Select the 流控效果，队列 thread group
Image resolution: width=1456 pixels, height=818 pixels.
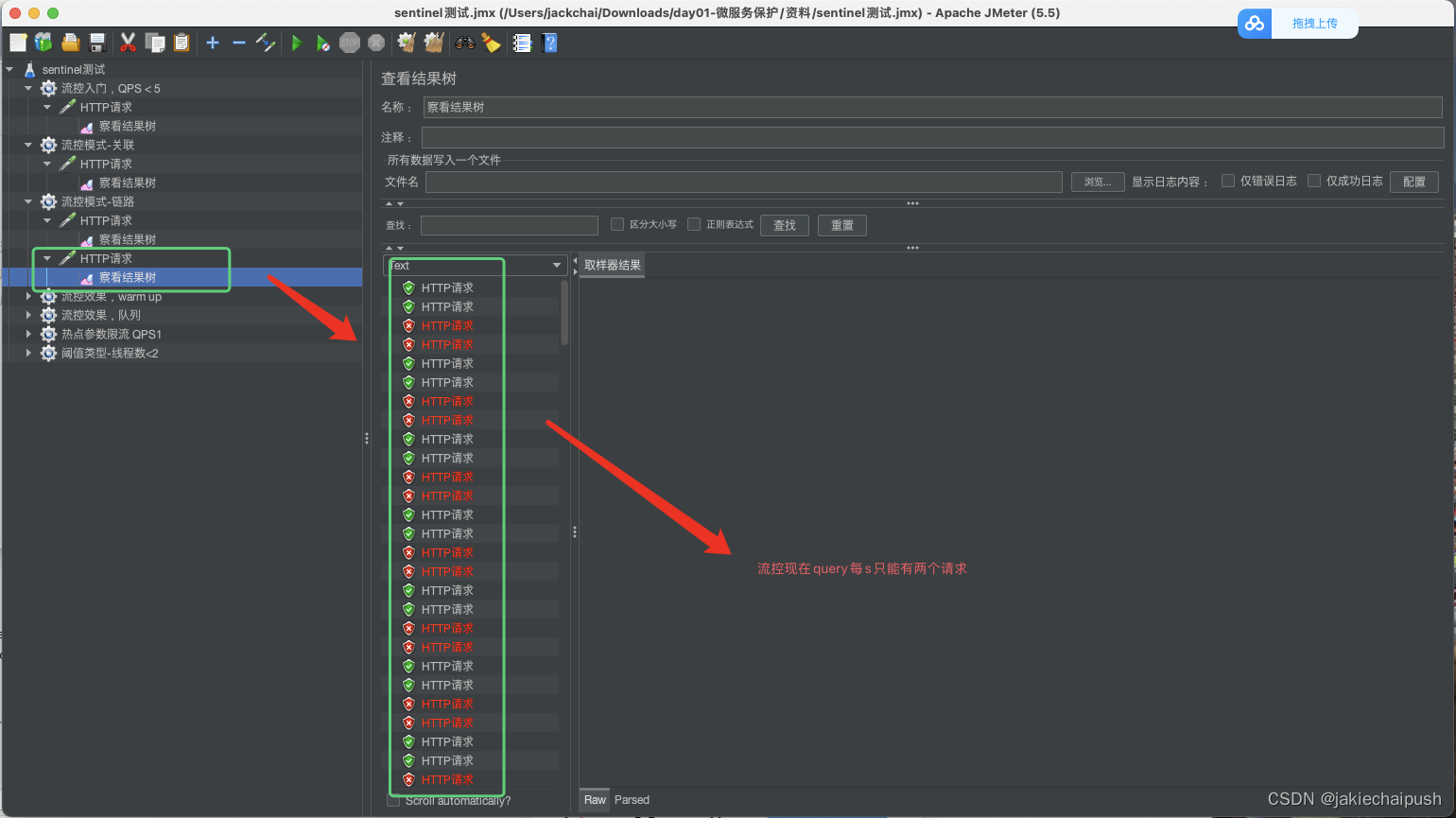click(x=101, y=315)
